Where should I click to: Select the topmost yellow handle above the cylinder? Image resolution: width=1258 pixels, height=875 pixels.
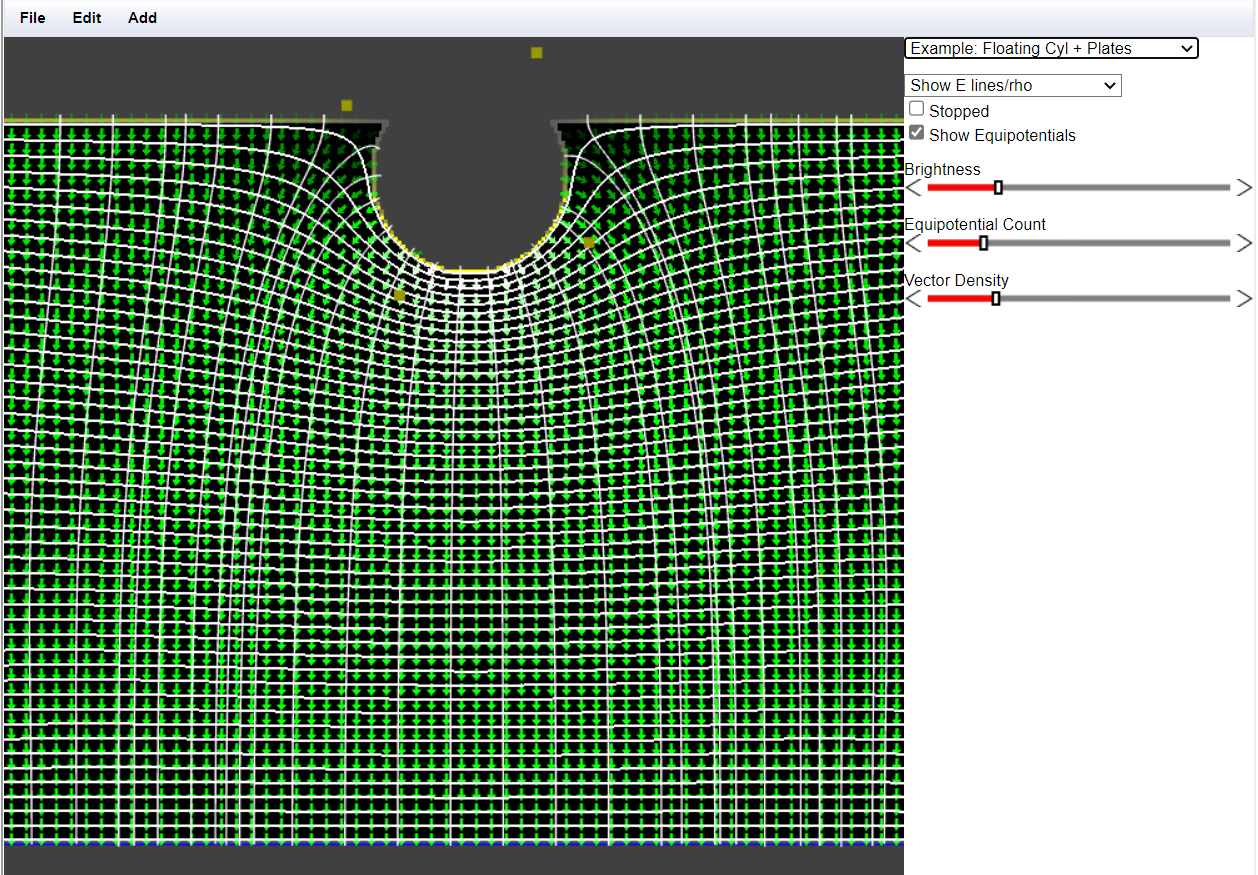click(537, 52)
